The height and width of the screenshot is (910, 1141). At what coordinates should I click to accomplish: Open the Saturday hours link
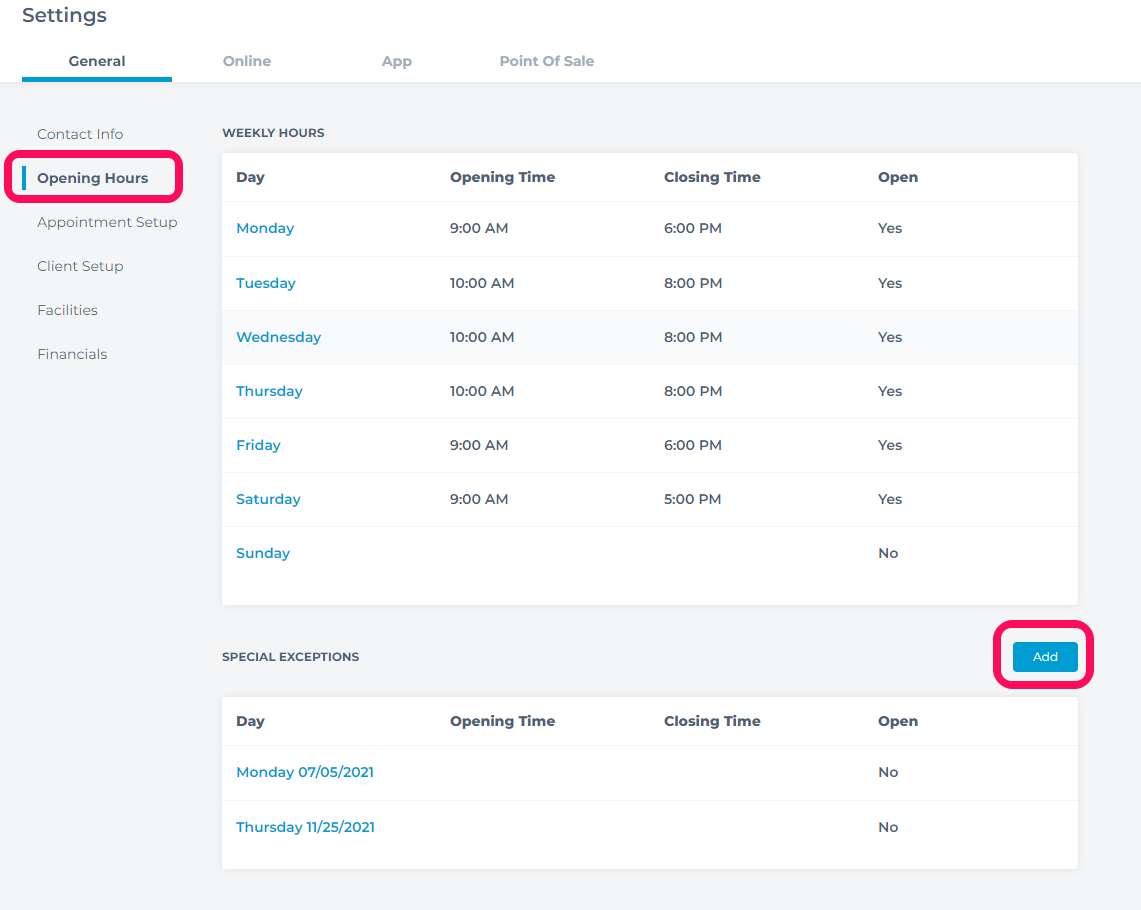268,499
